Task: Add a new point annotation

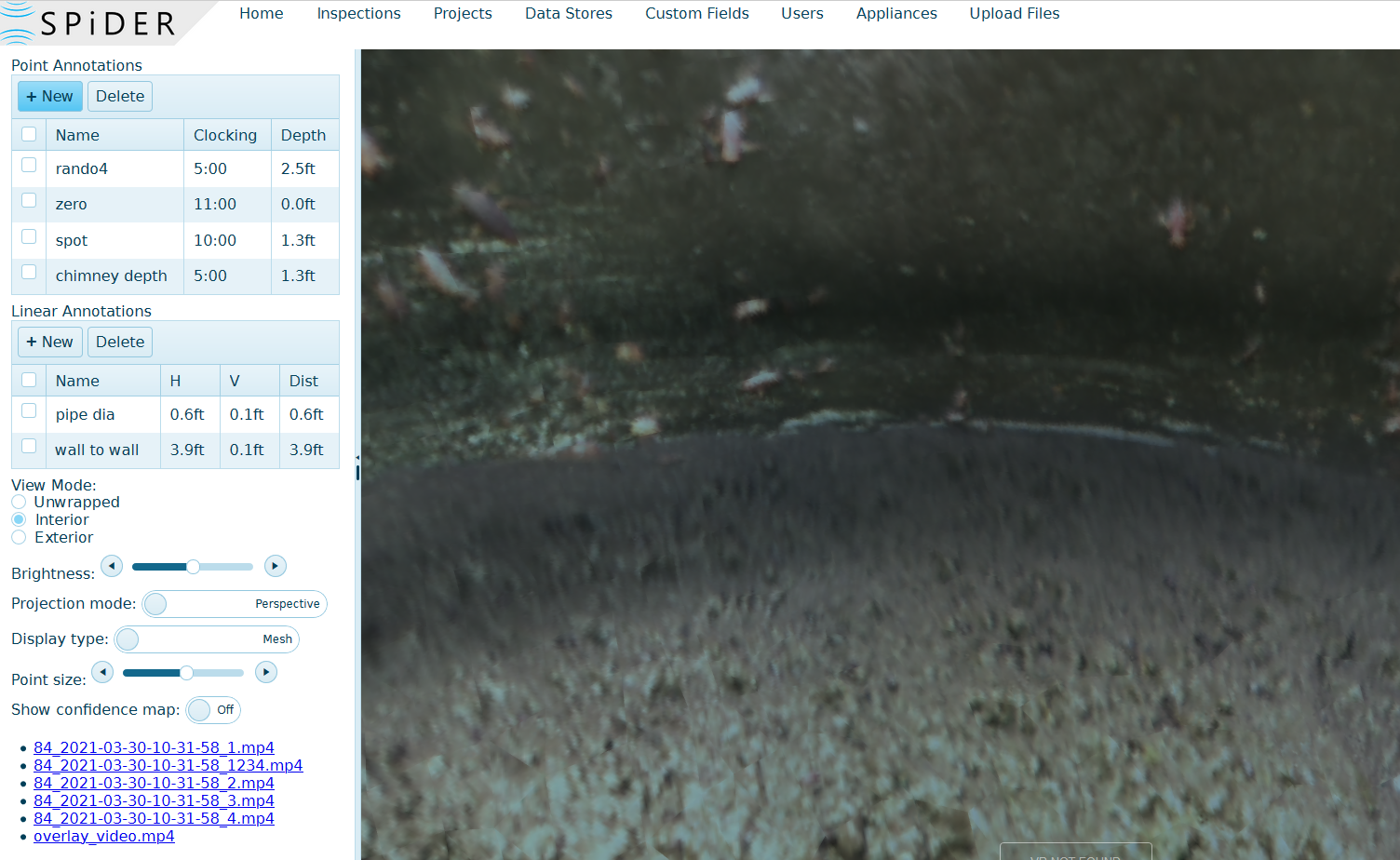Action: click(x=50, y=97)
